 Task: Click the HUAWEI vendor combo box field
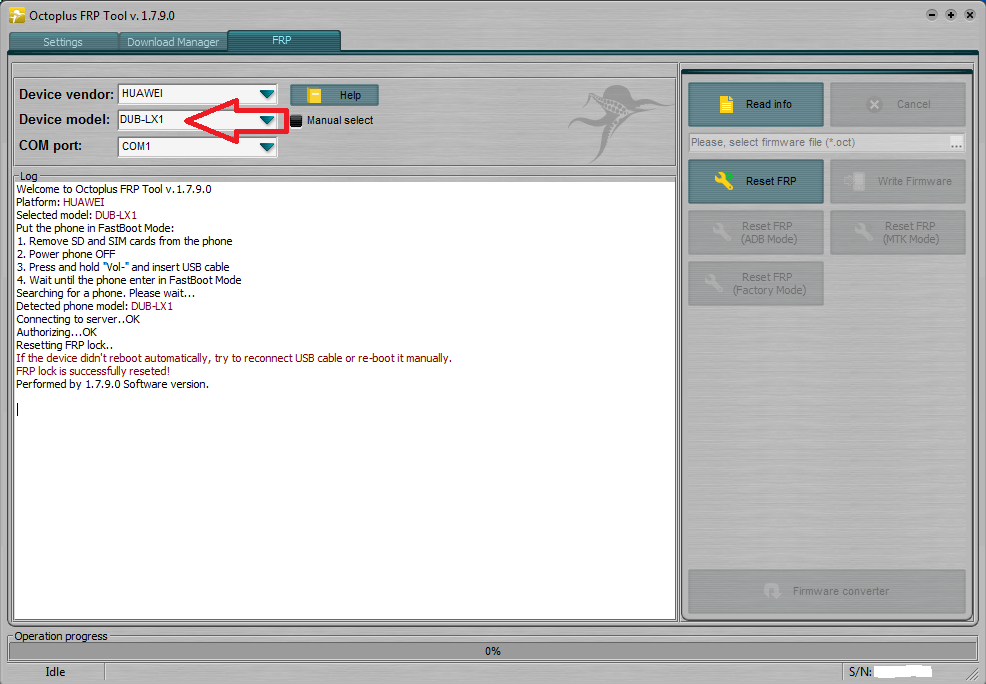197,94
